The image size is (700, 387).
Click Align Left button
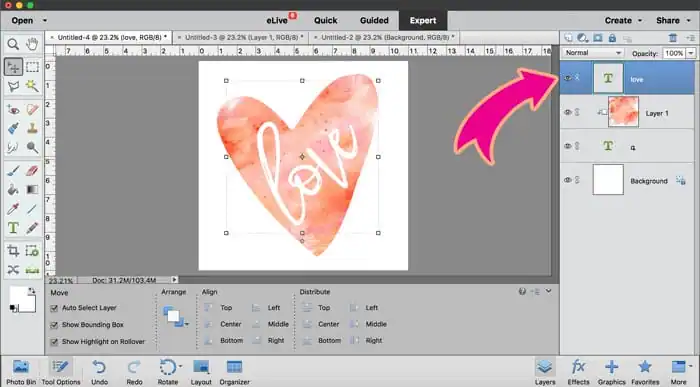pos(266,308)
